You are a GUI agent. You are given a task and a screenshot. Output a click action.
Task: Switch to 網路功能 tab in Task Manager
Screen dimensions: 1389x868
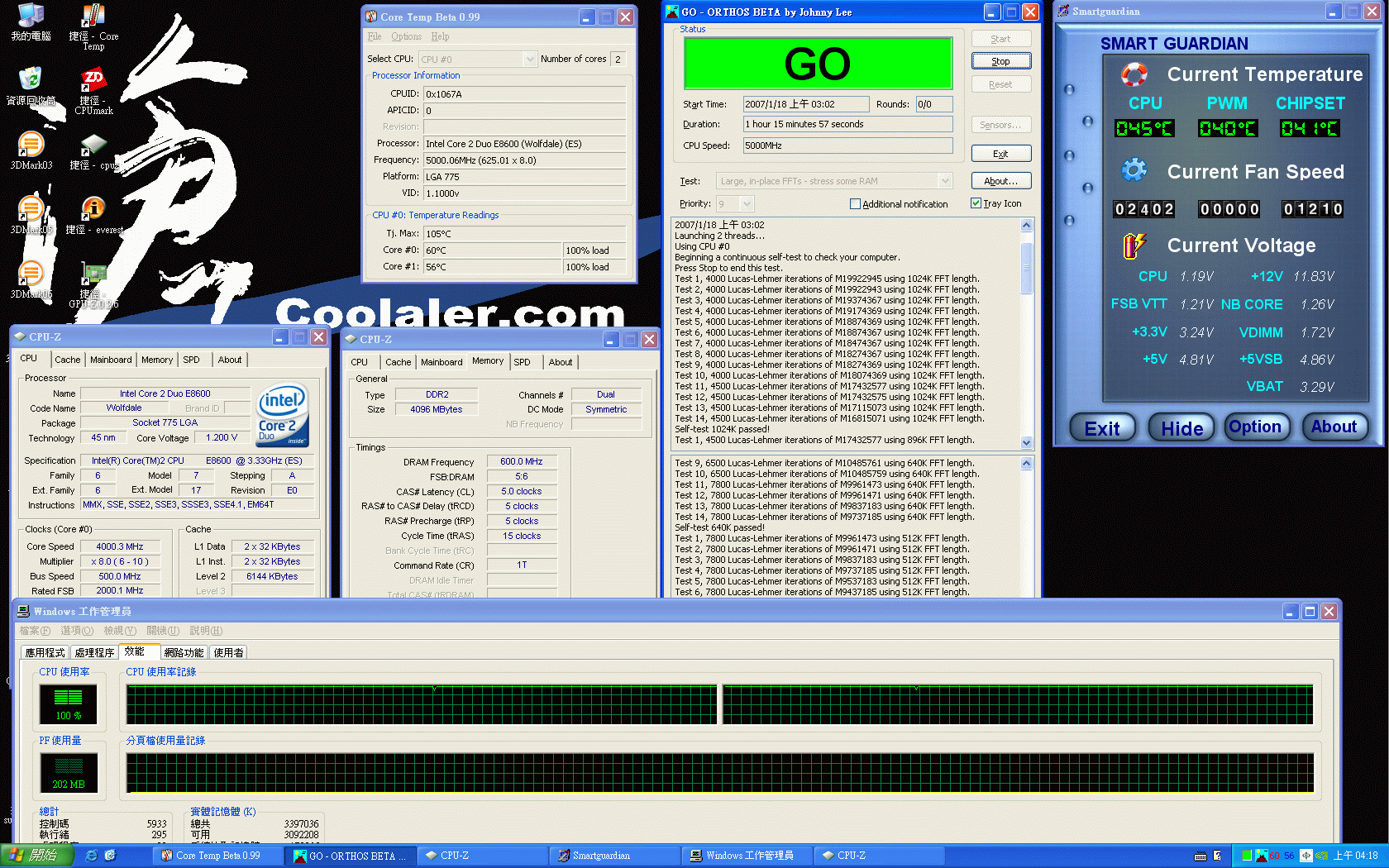pyautogui.click(x=184, y=652)
